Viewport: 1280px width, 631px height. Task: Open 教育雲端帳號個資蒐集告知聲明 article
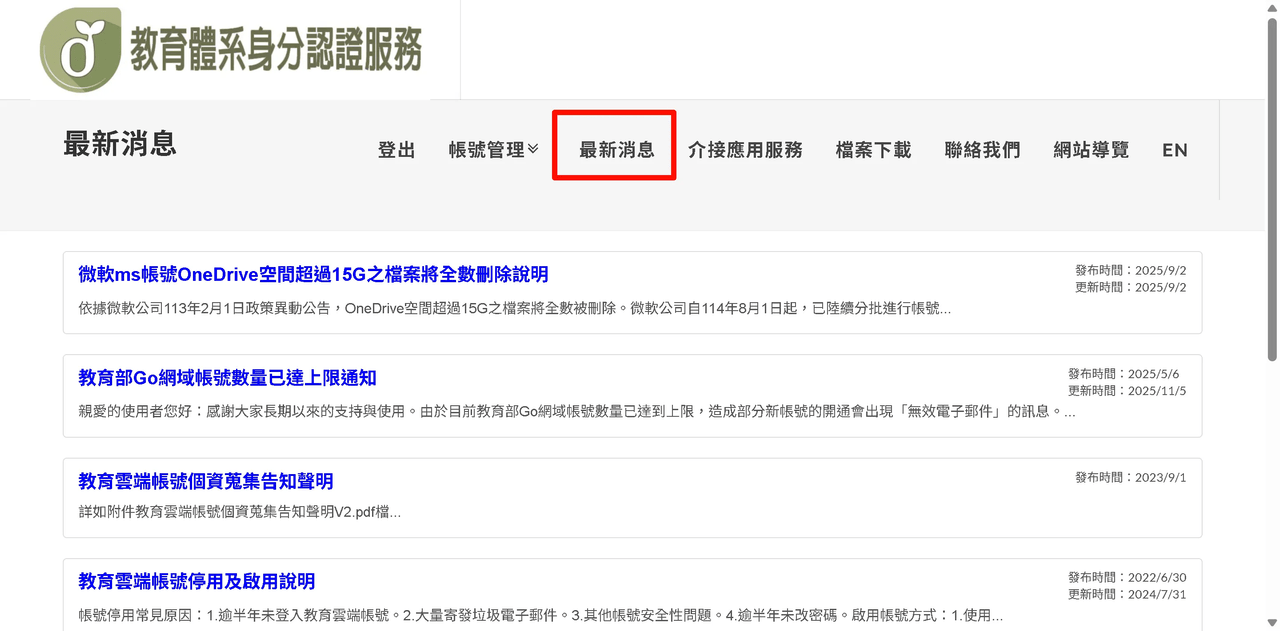click(206, 481)
